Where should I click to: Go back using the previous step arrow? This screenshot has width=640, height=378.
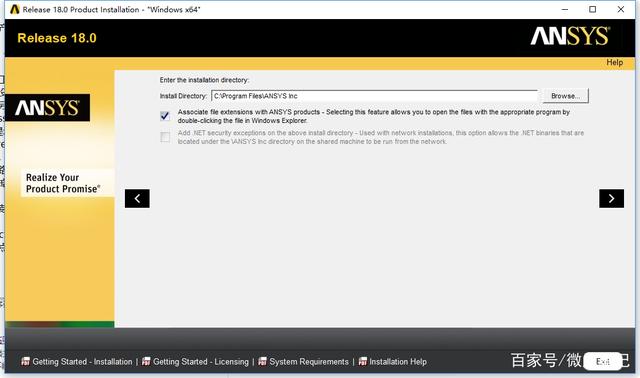point(137,198)
